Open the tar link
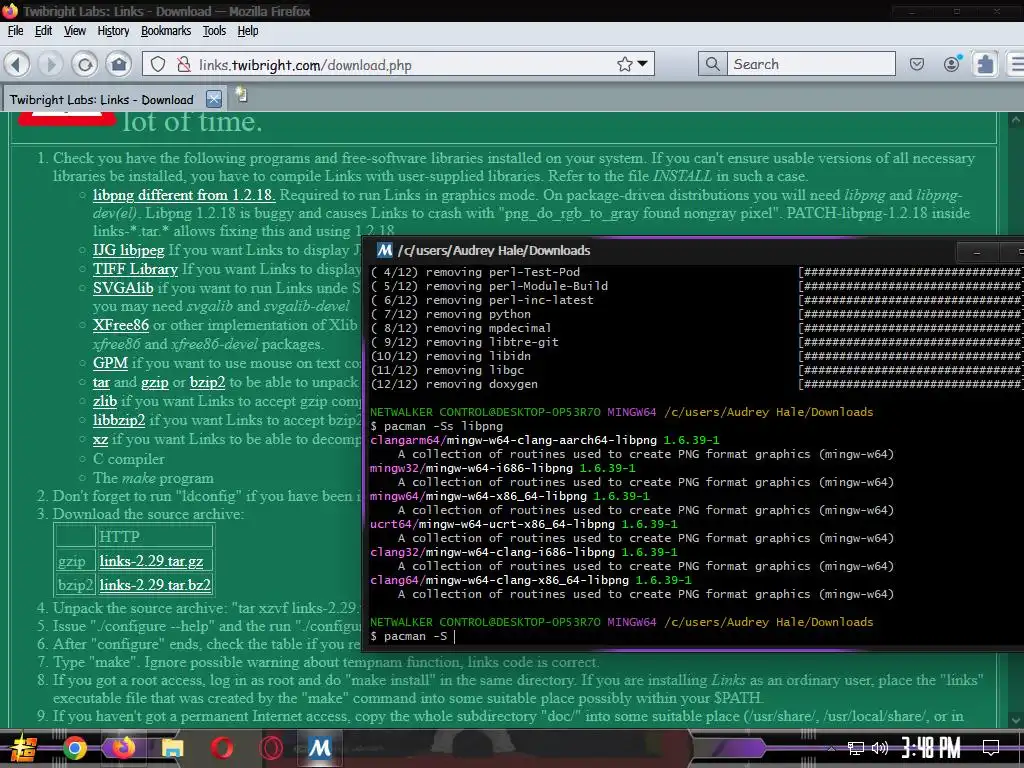1024x768 pixels. [x=101, y=382]
